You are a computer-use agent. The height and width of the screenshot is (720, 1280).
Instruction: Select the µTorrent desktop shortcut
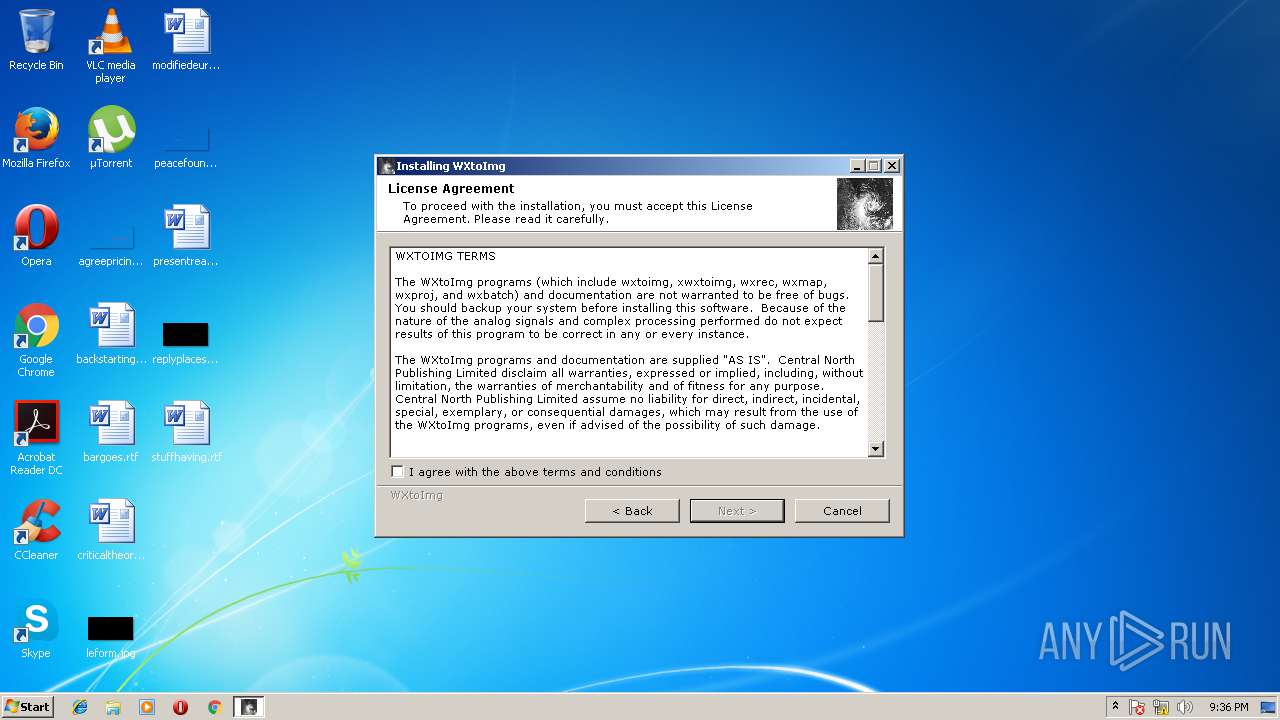110,138
